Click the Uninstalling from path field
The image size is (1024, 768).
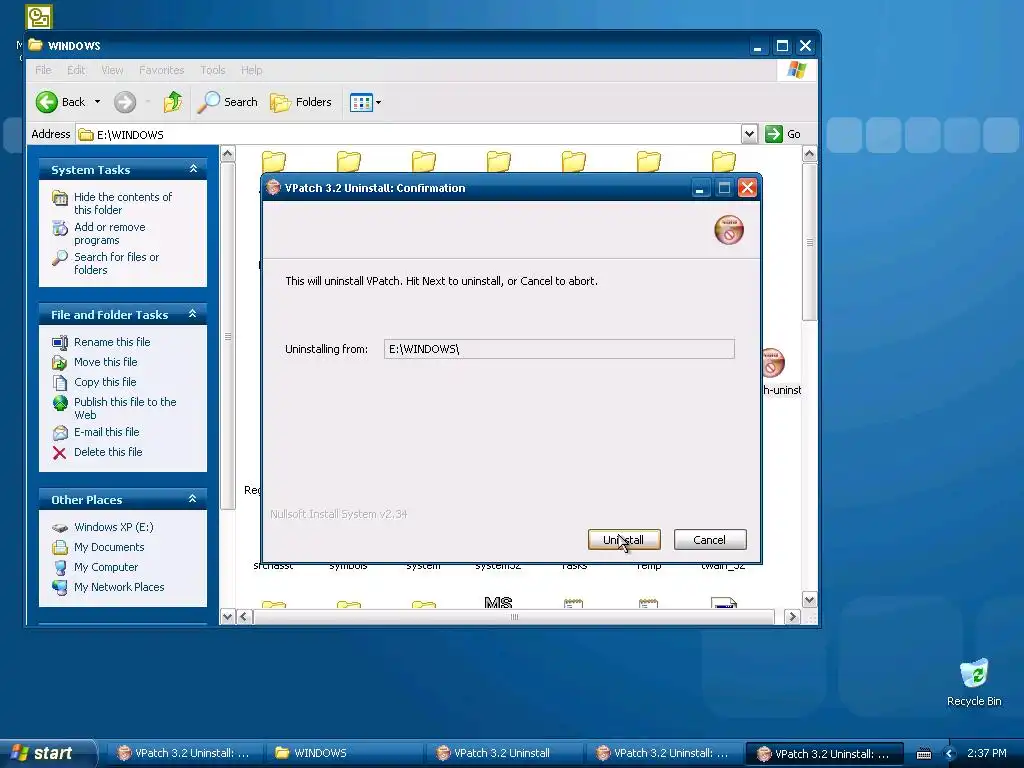(558, 349)
